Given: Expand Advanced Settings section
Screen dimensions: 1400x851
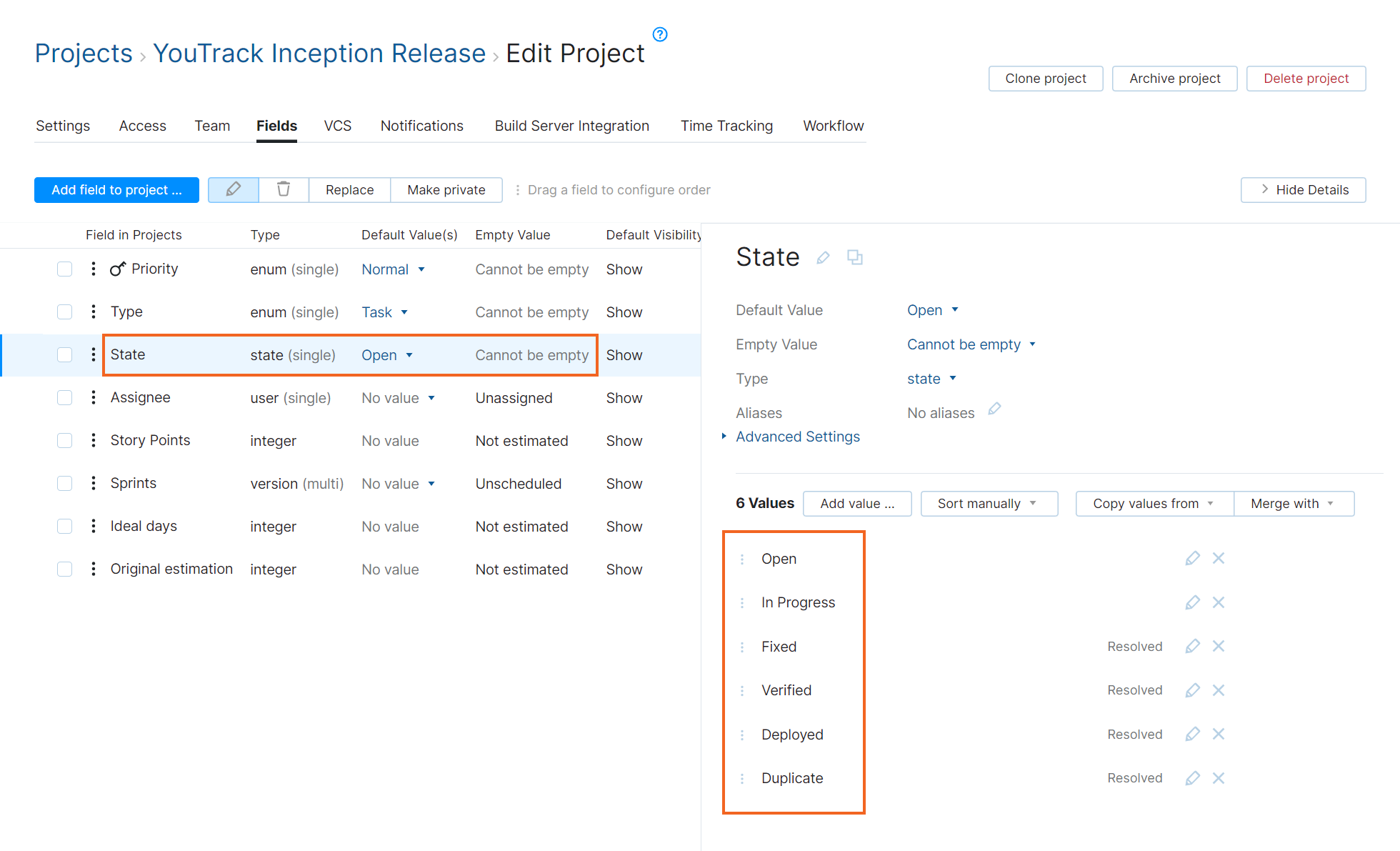Looking at the screenshot, I should 797,437.
